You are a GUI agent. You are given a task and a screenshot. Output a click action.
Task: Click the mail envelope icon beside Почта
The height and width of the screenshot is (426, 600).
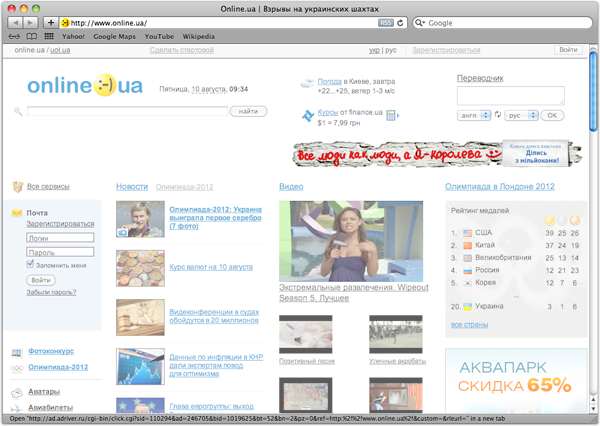pyautogui.click(x=17, y=213)
